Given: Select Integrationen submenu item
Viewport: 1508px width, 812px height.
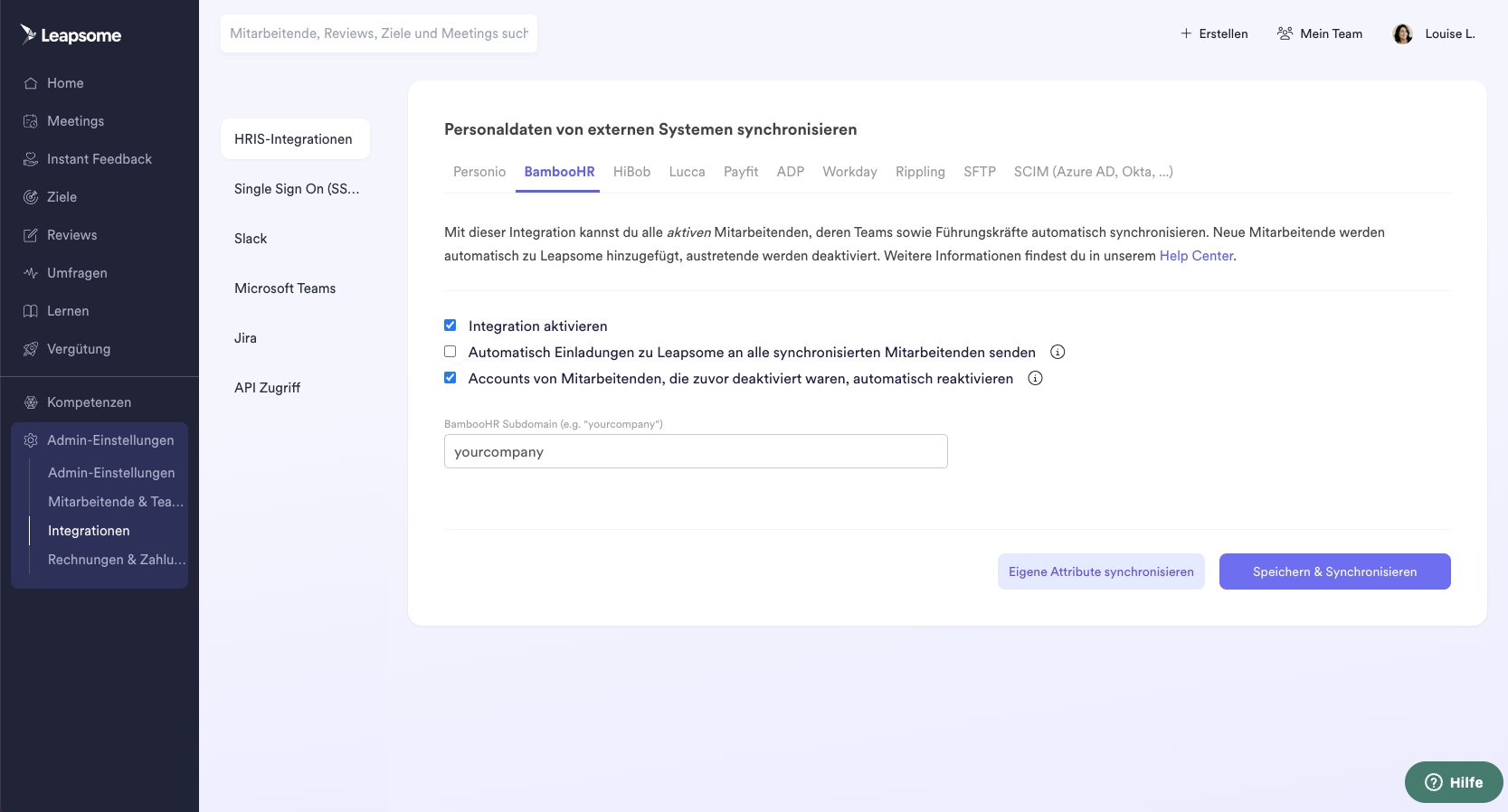Looking at the screenshot, I should (89, 531).
